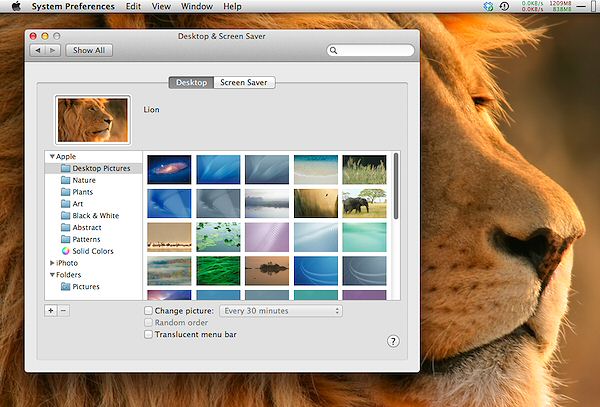Remove folder with the minus button
600x407 pixels.
[64, 311]
